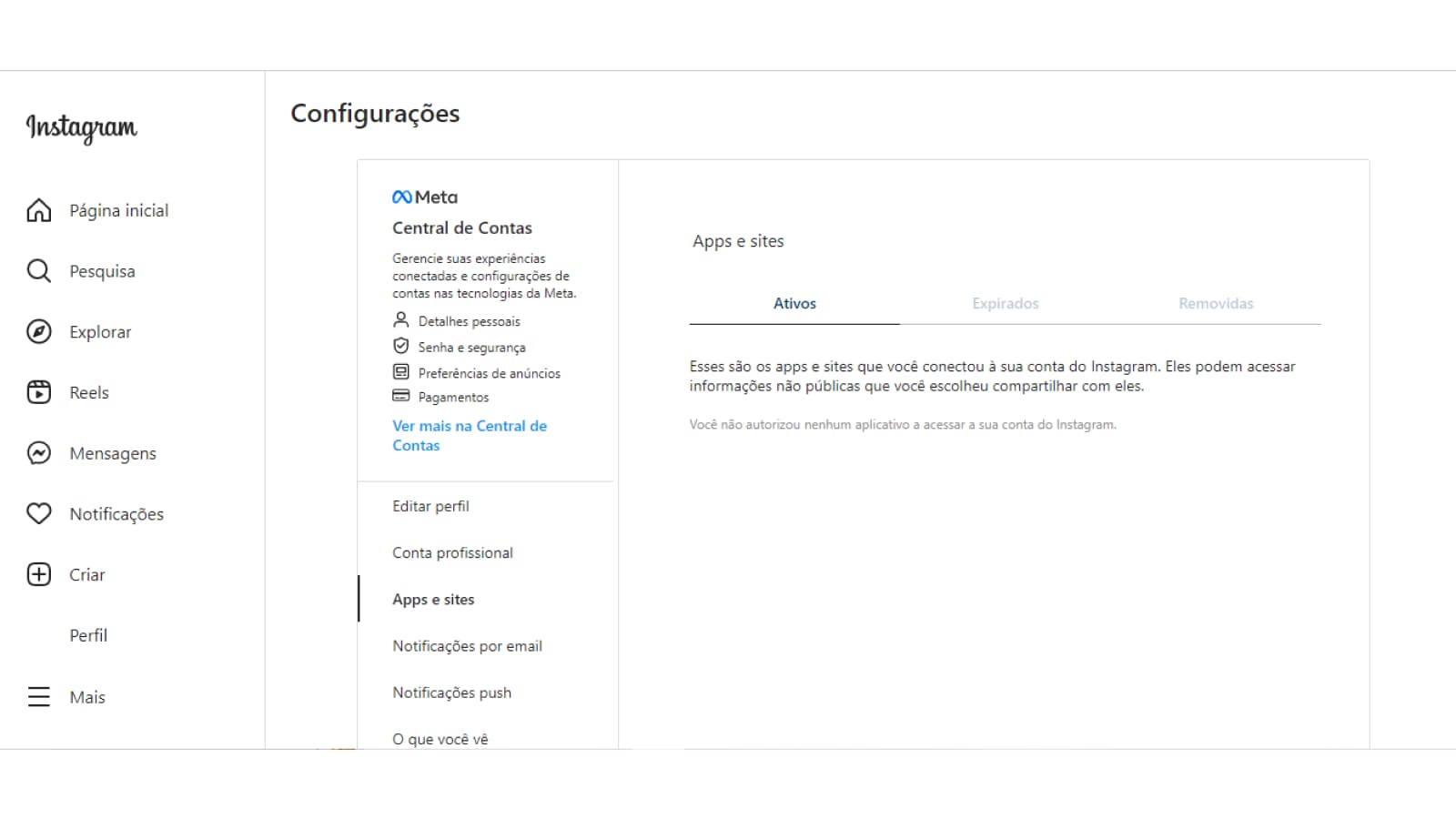
Task: Select O que você vê
Action: [440, 739]
